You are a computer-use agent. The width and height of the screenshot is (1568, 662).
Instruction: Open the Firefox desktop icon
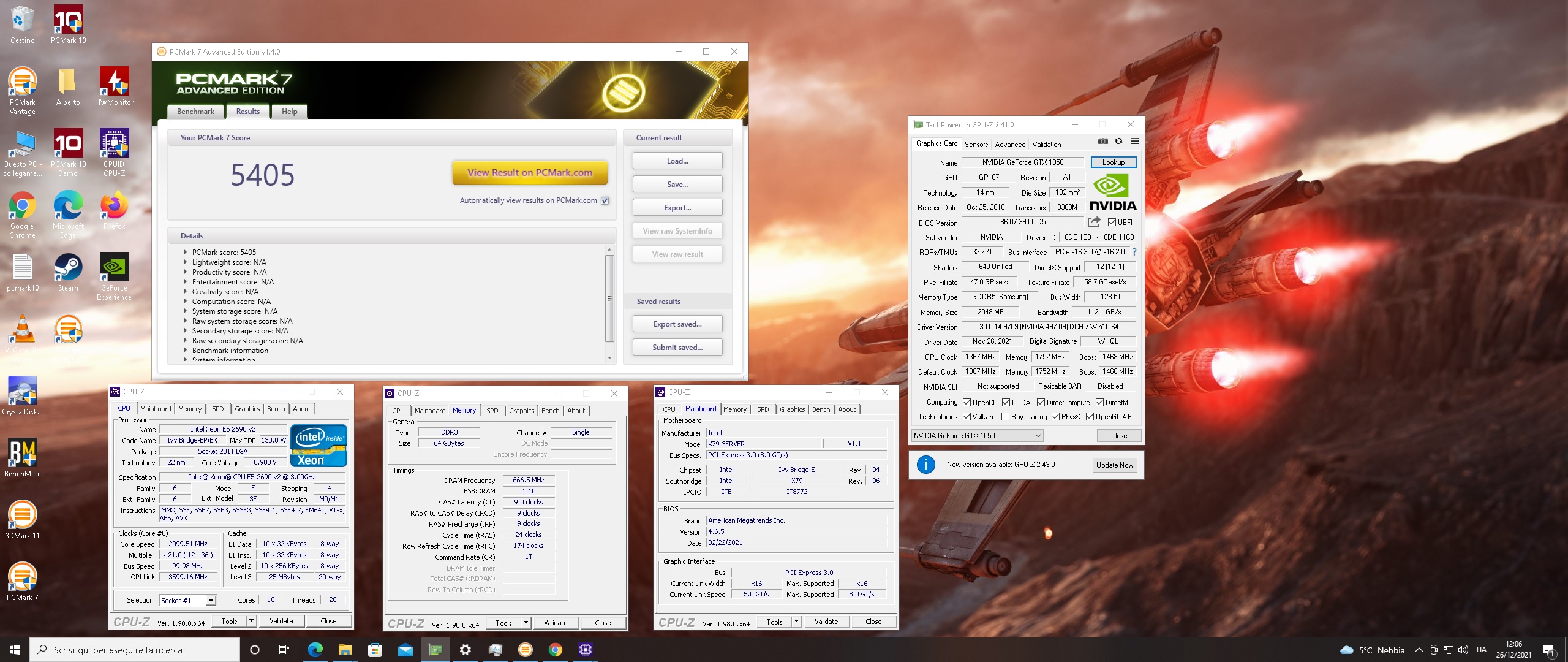pyautogui.click(x=114, y=210)
